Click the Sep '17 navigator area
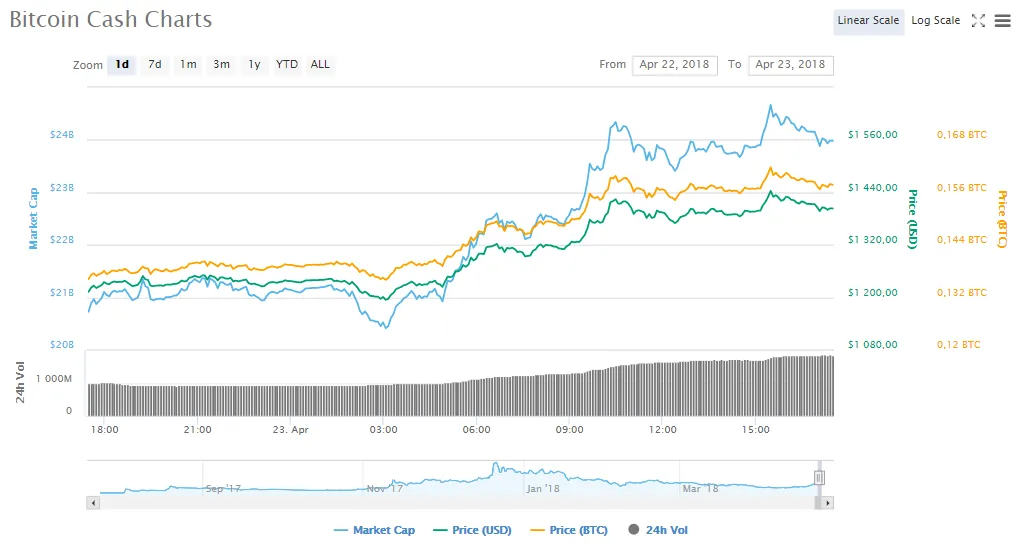 [x=224, y=489]
